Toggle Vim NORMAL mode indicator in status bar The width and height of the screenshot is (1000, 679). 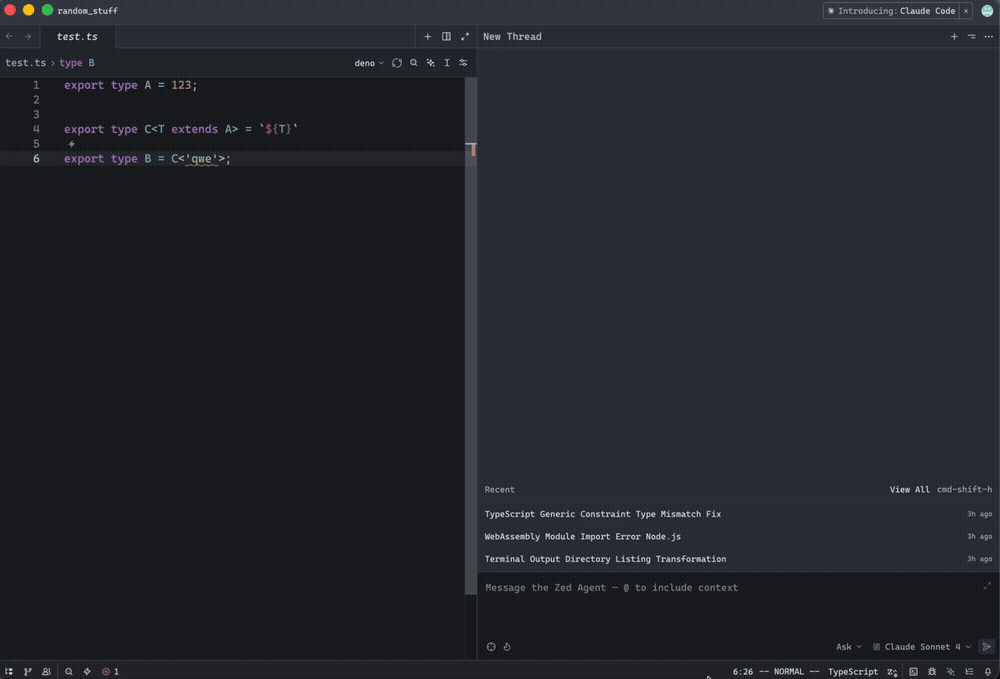(x=788, y=671)
